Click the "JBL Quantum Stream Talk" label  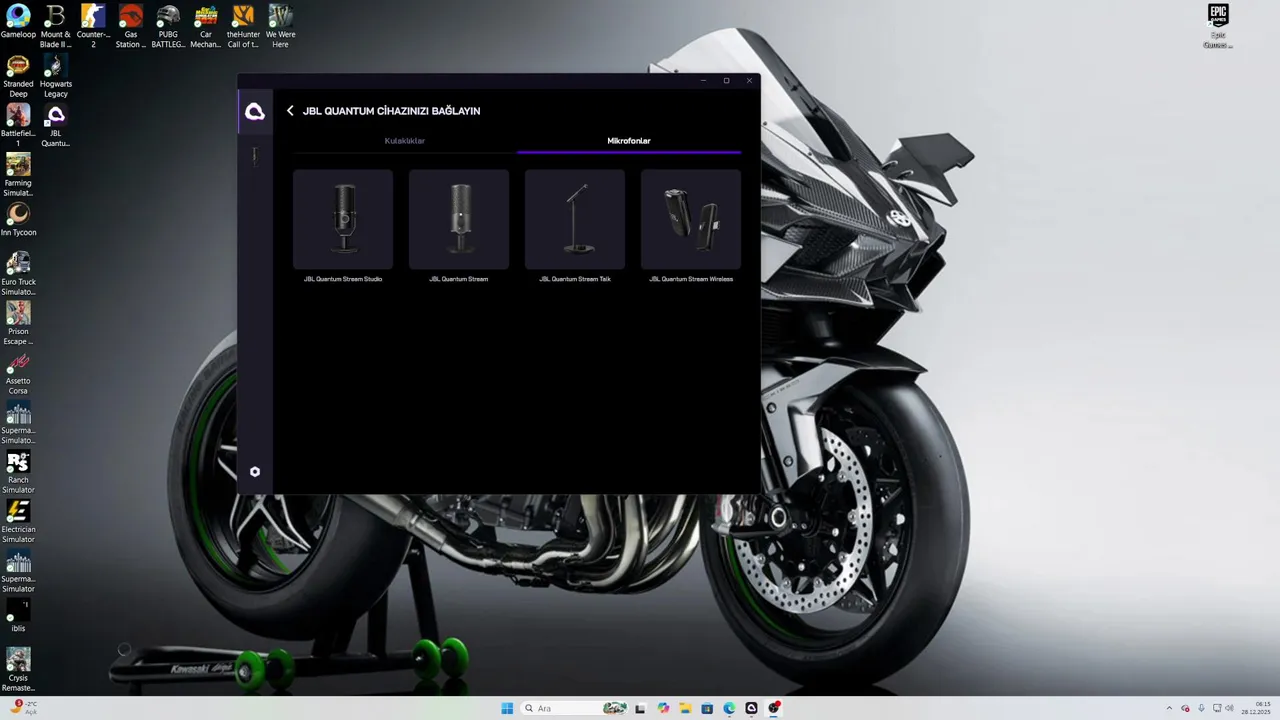tap(575, 279)
